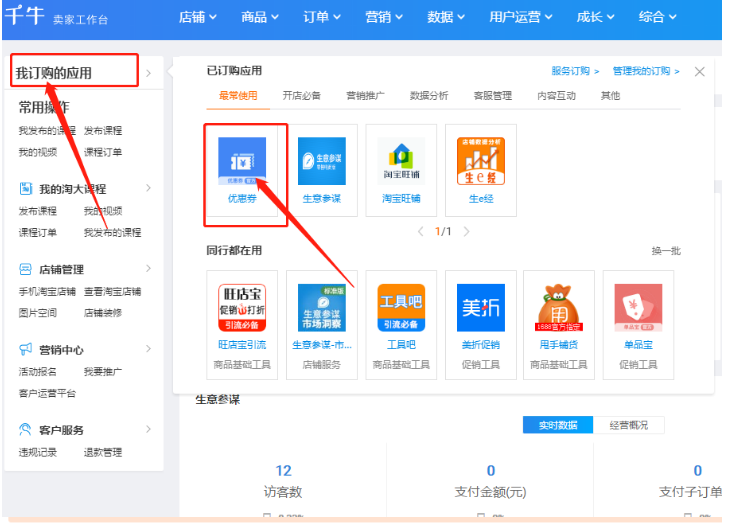Go to previous page of subscribed apps

[421, 231]
